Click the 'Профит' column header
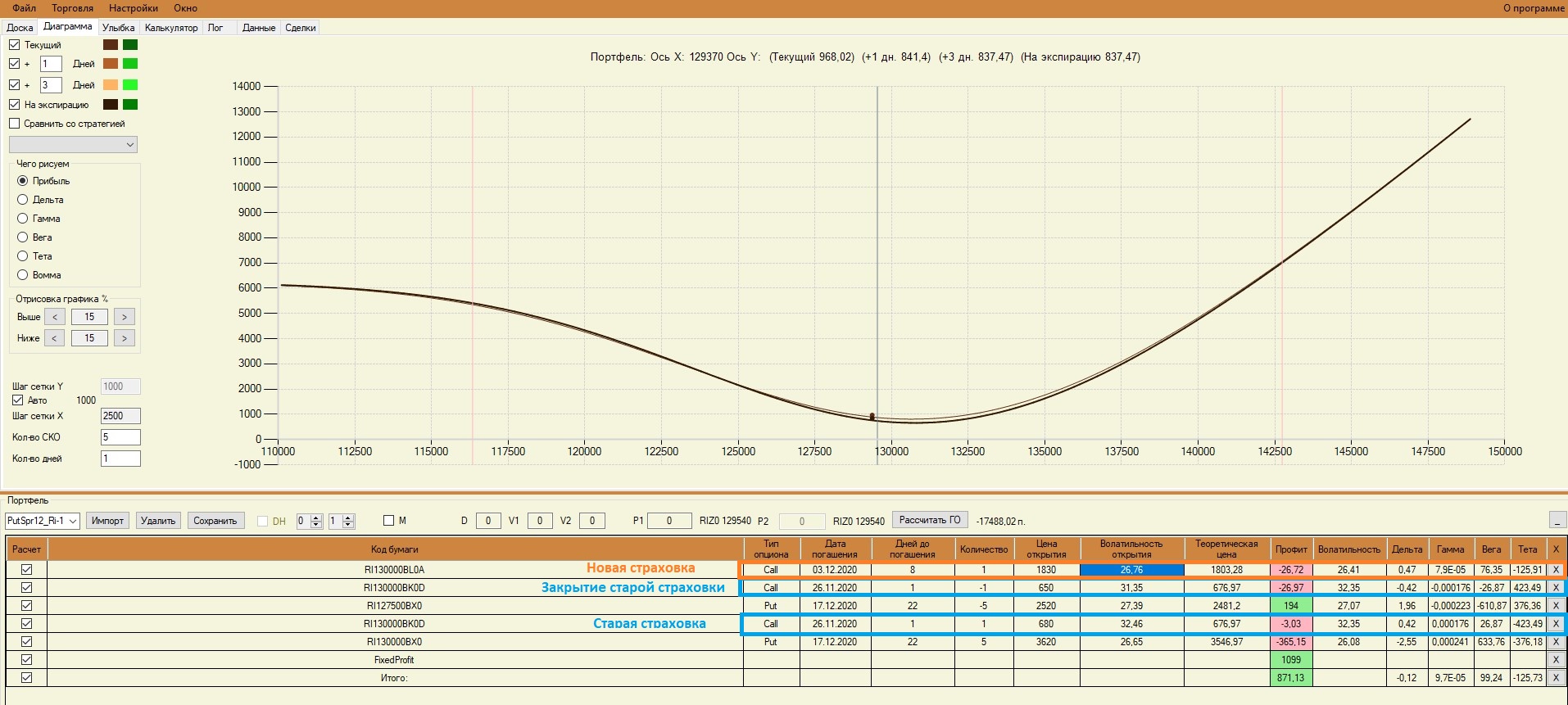Image resolution: width=1568 pixels, height=705 pixels. 1291,549
